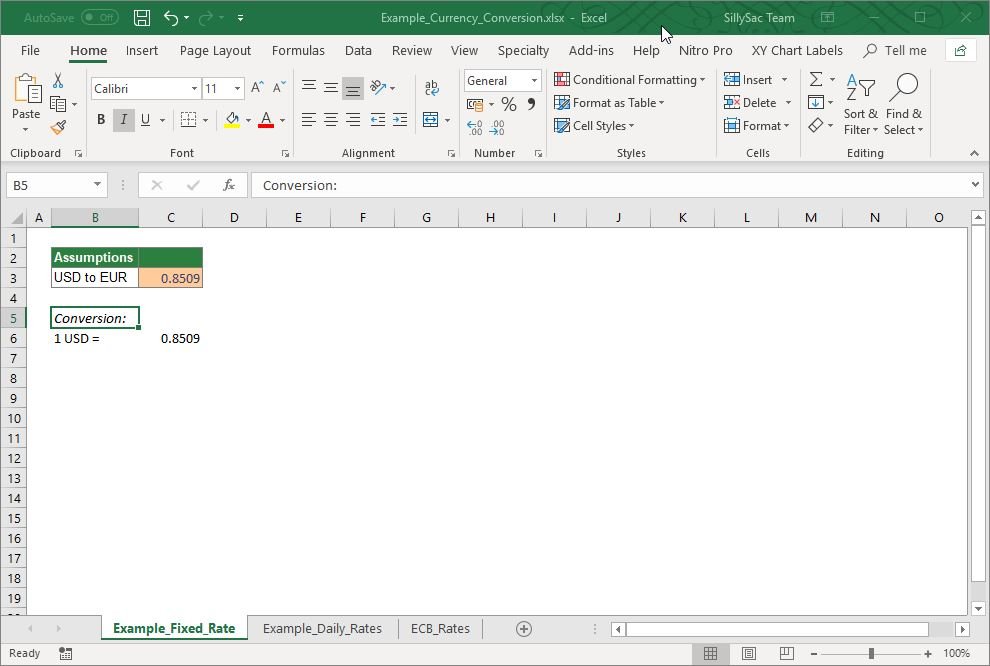Viewport: 990px width, 666px height.
Task: Open the Formulas ribbon tab
Action: 298,50
